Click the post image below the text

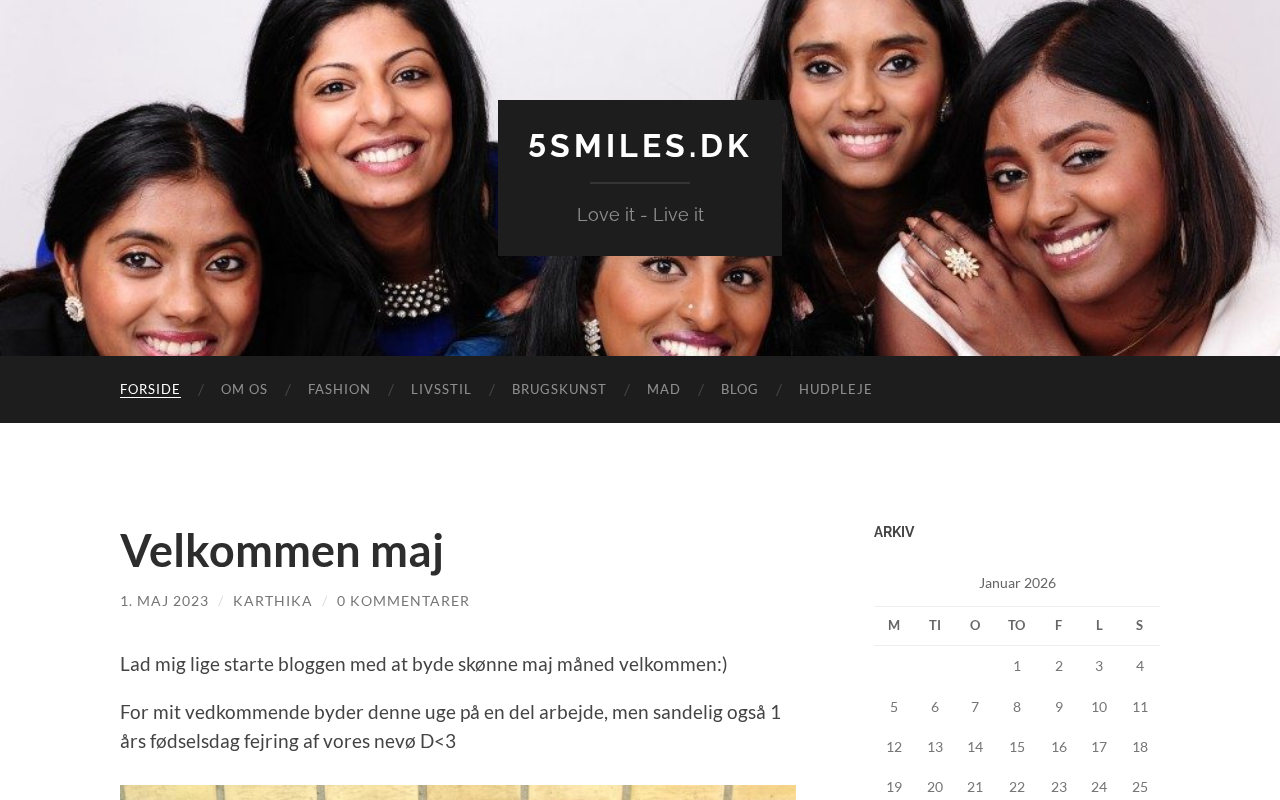(458, 792)
